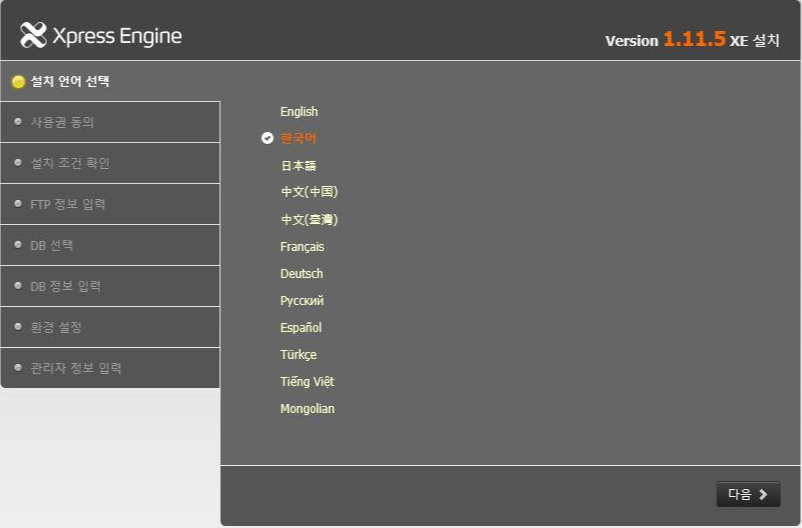Click the Xpress Engine logo icon
The height and width of the screenshot is (528, 802).
pos(33,35)
